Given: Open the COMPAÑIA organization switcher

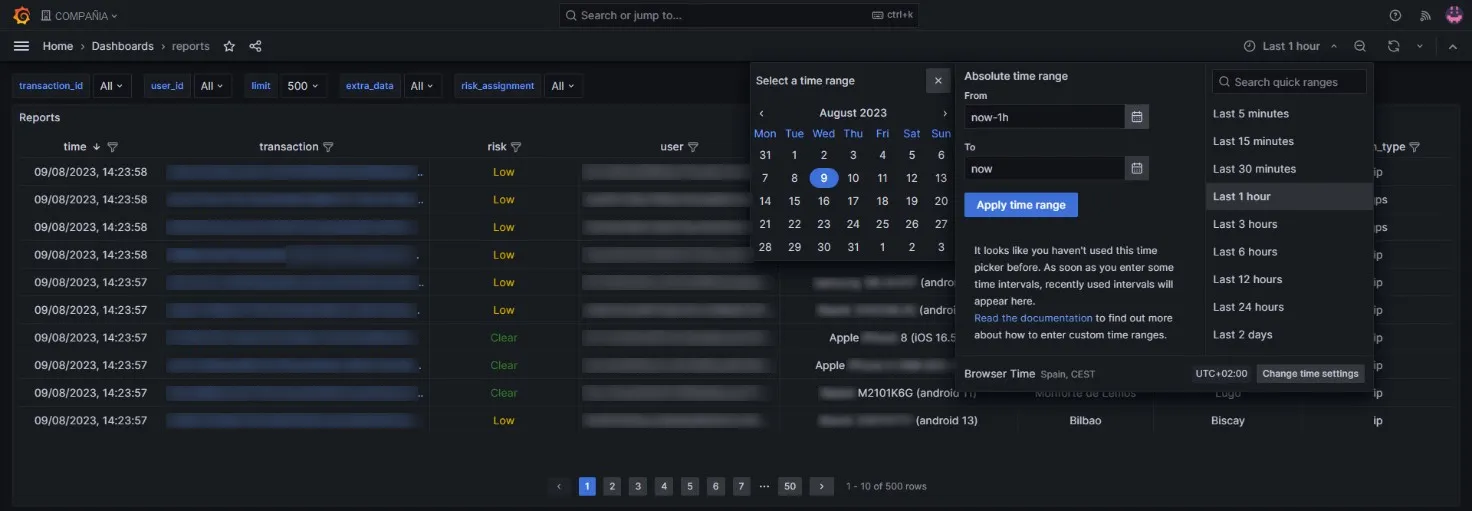Looking at the screenshot, I should 79,16.
